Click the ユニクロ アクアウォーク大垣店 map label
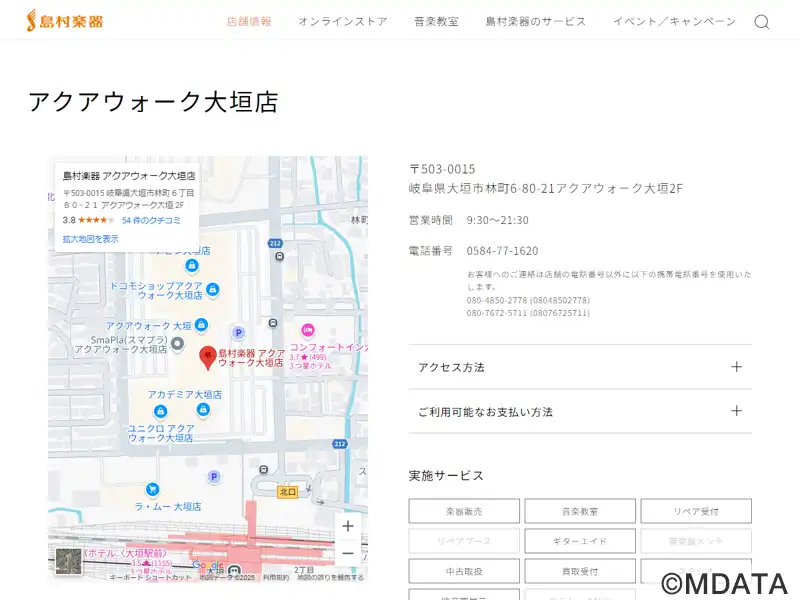Viewport: 800px width, 600px height. [x=161, y=433]
